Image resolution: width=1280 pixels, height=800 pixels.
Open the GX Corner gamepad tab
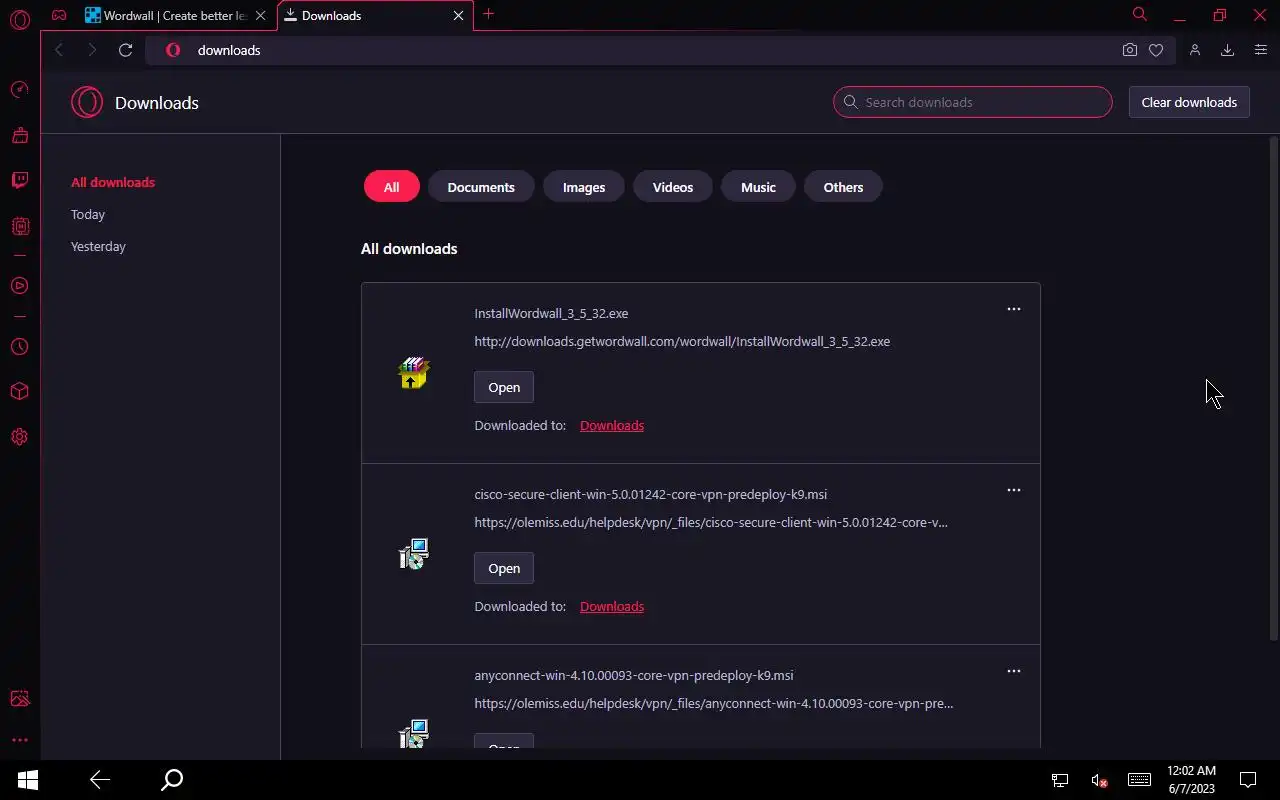click(60, 15)
